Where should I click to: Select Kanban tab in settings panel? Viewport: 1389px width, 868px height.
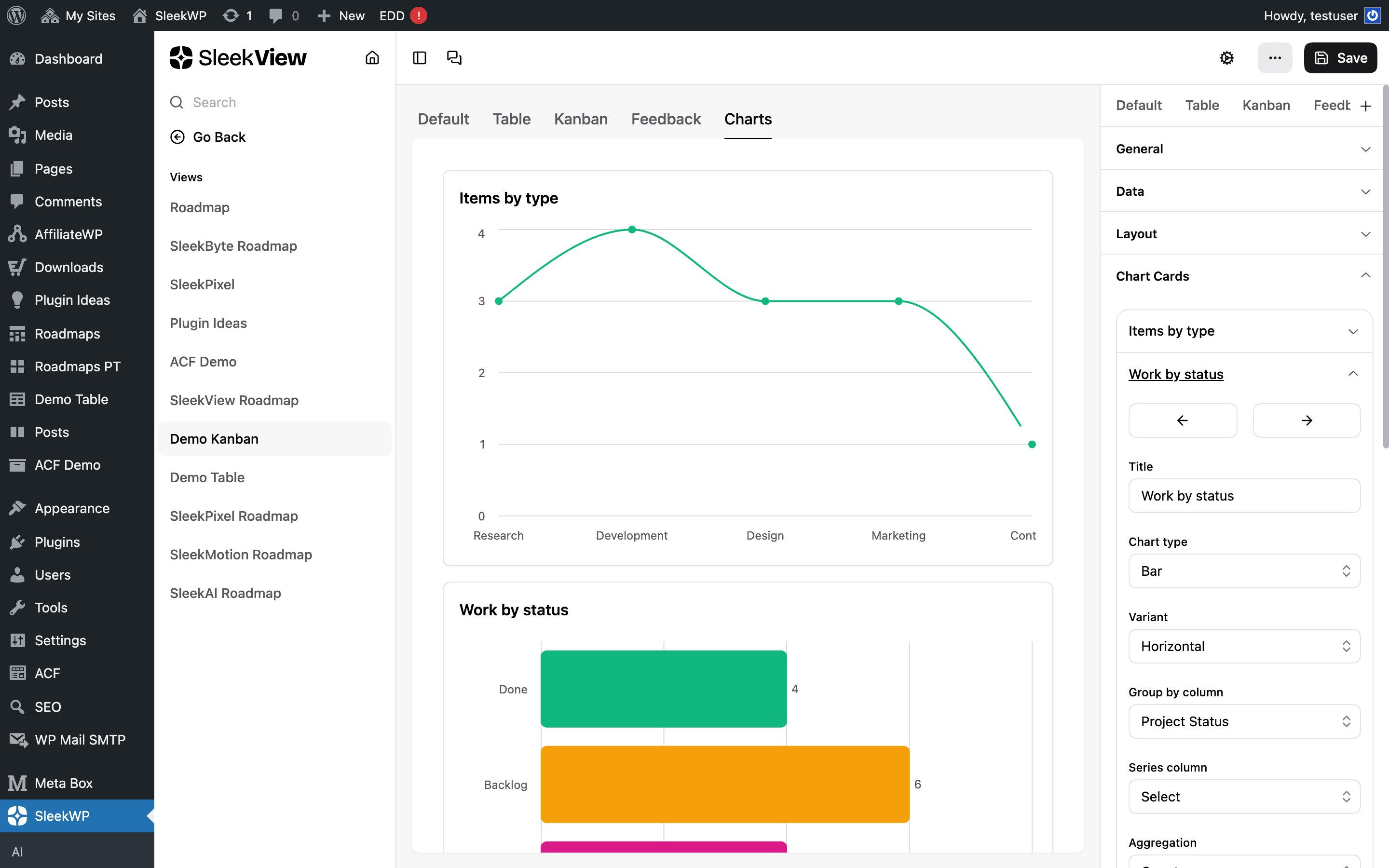(1266, 105)
